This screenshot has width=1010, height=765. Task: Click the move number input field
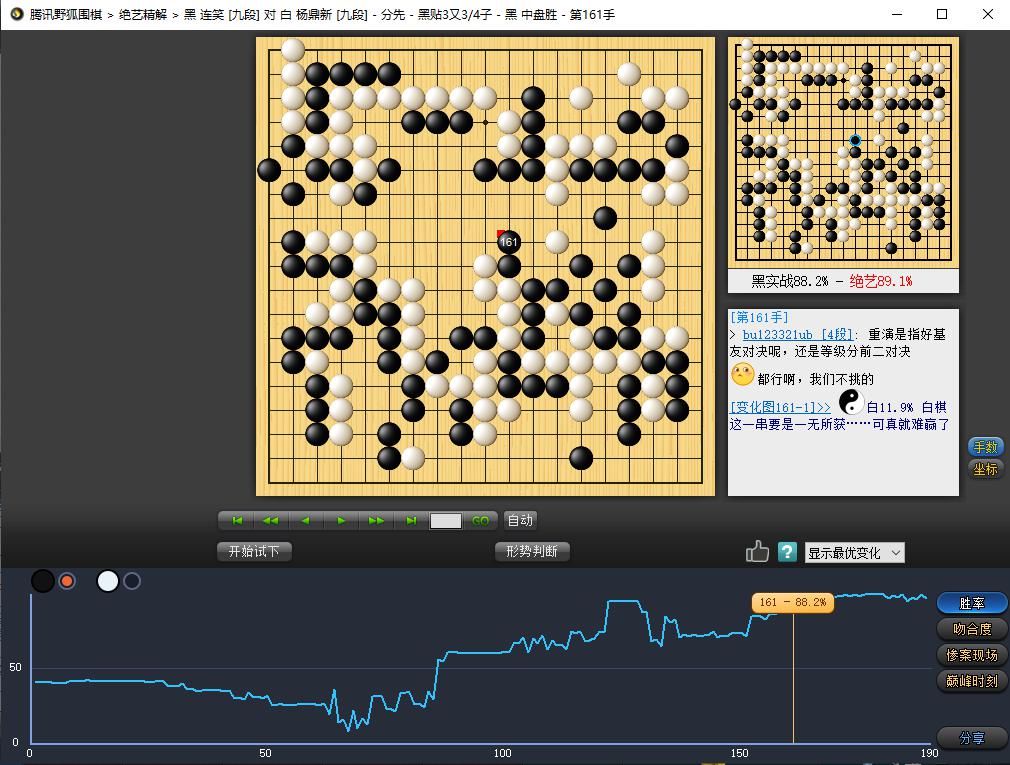[x=446, y=521]
